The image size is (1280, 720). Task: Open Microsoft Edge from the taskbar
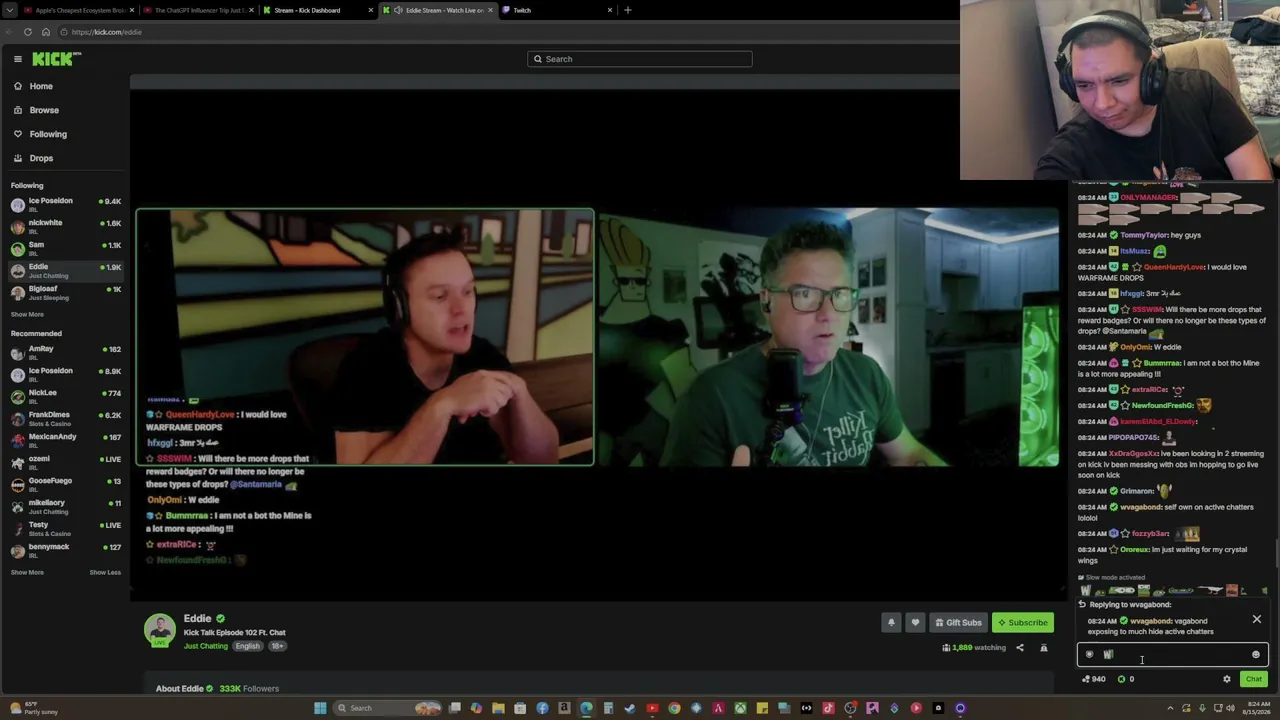(586, 708)
